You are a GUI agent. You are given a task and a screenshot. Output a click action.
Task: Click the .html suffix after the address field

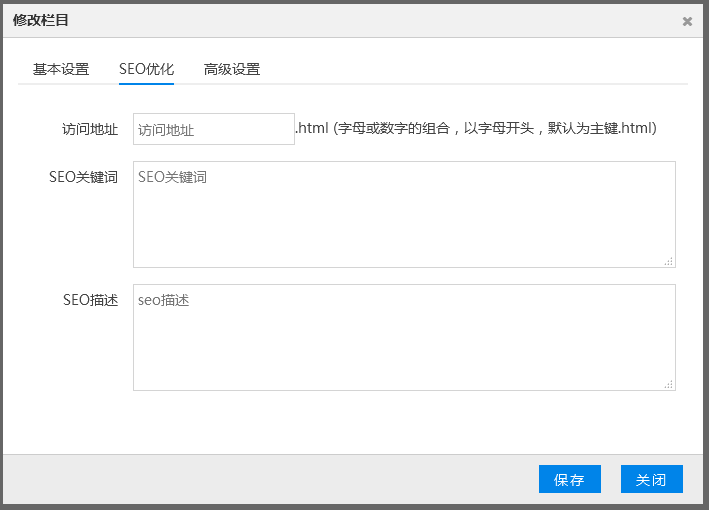point(312,128)
